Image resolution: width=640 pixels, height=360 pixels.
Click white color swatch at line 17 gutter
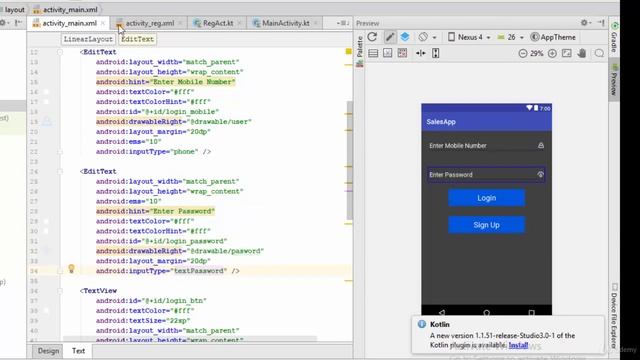tap(46, 102)
